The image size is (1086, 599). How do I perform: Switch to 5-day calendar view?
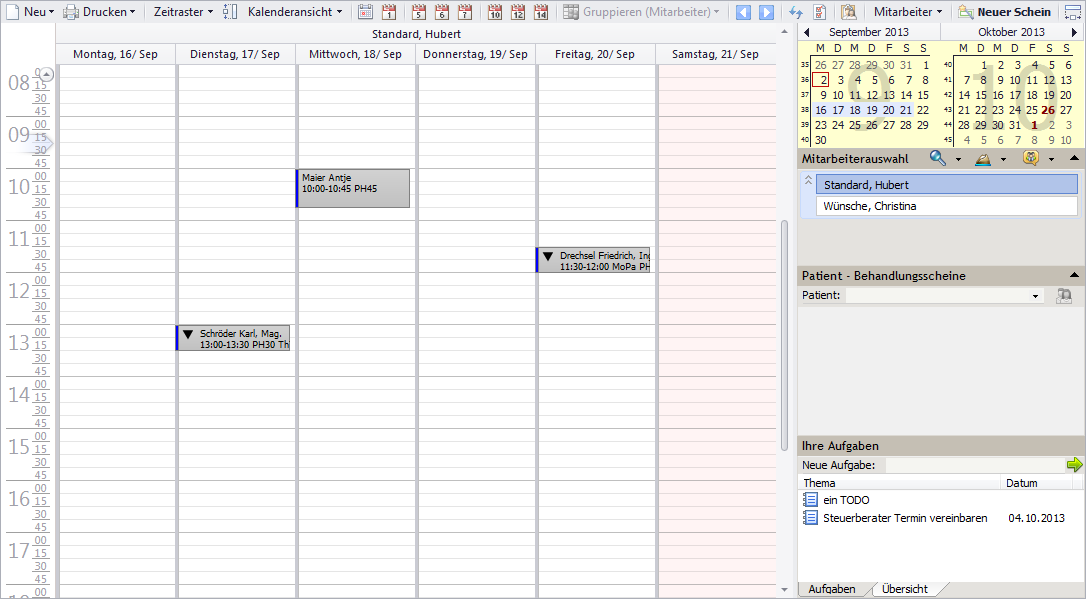(x=418, y=12)
